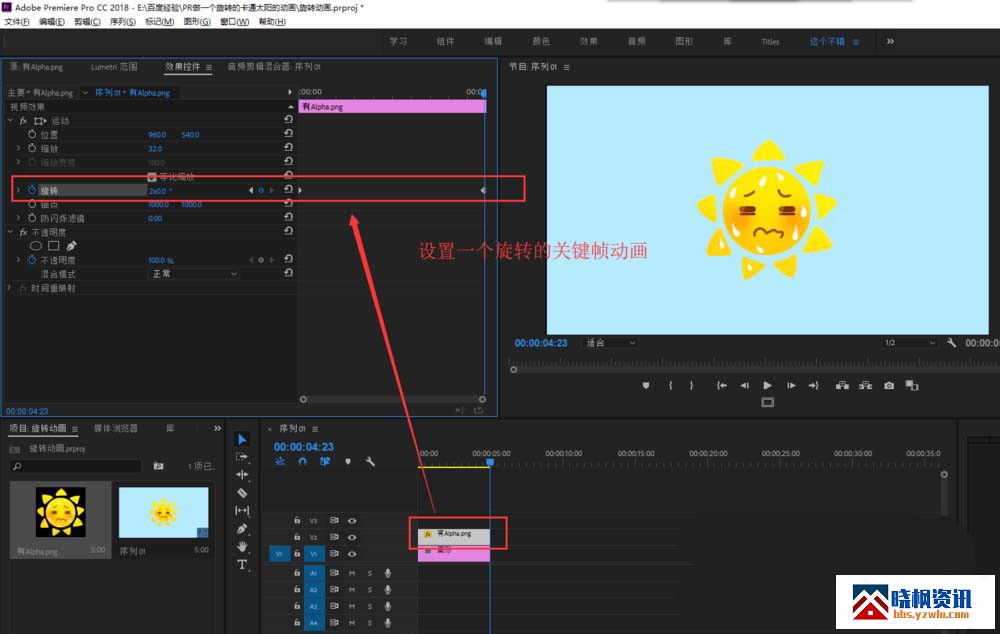This screenshot has height=634, width=1000.
Task: Toggle the 运动 effect fx switch
Action: pos(23,121)
